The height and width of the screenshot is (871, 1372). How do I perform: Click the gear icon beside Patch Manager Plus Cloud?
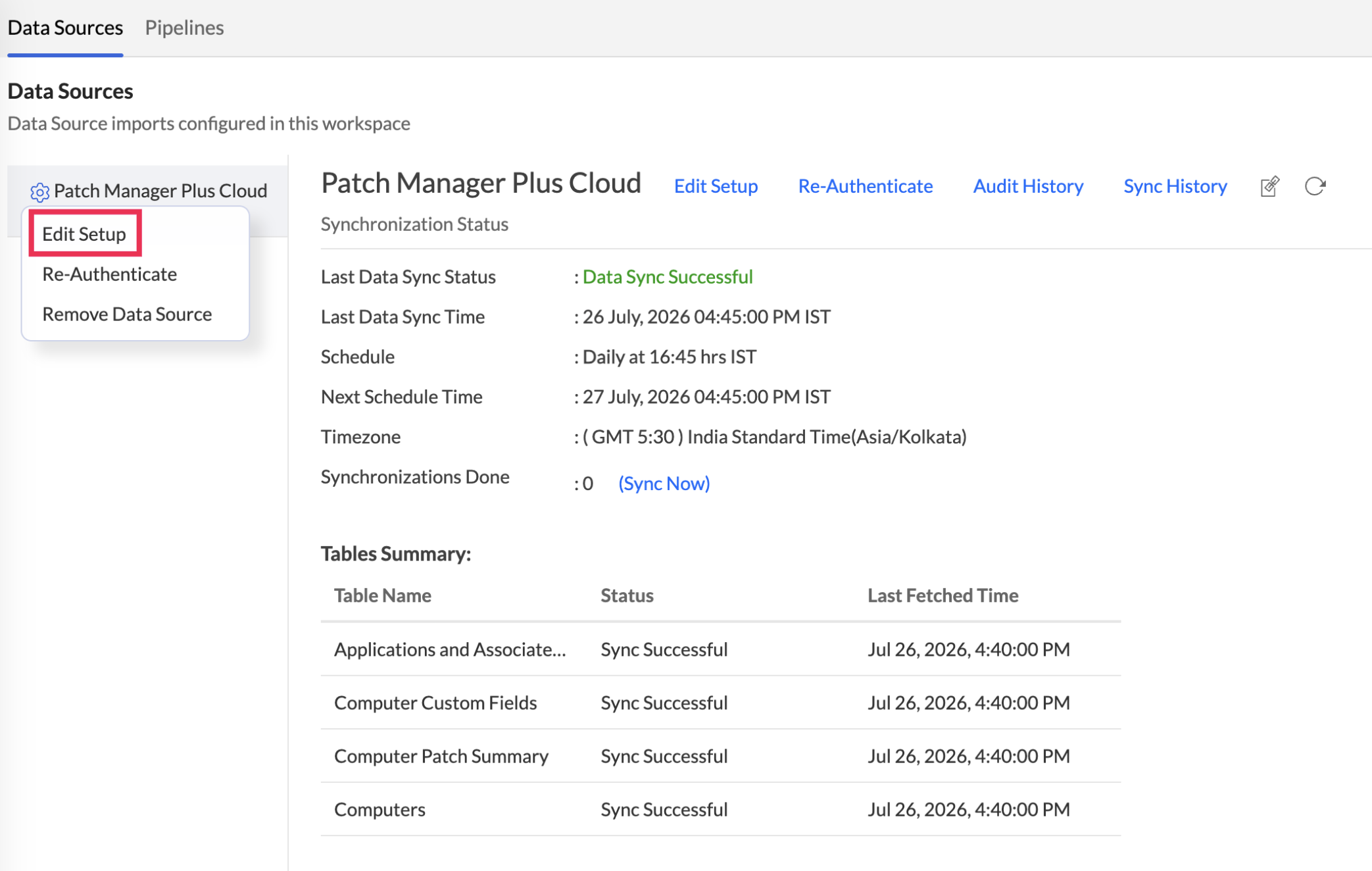tap(39, 191)
